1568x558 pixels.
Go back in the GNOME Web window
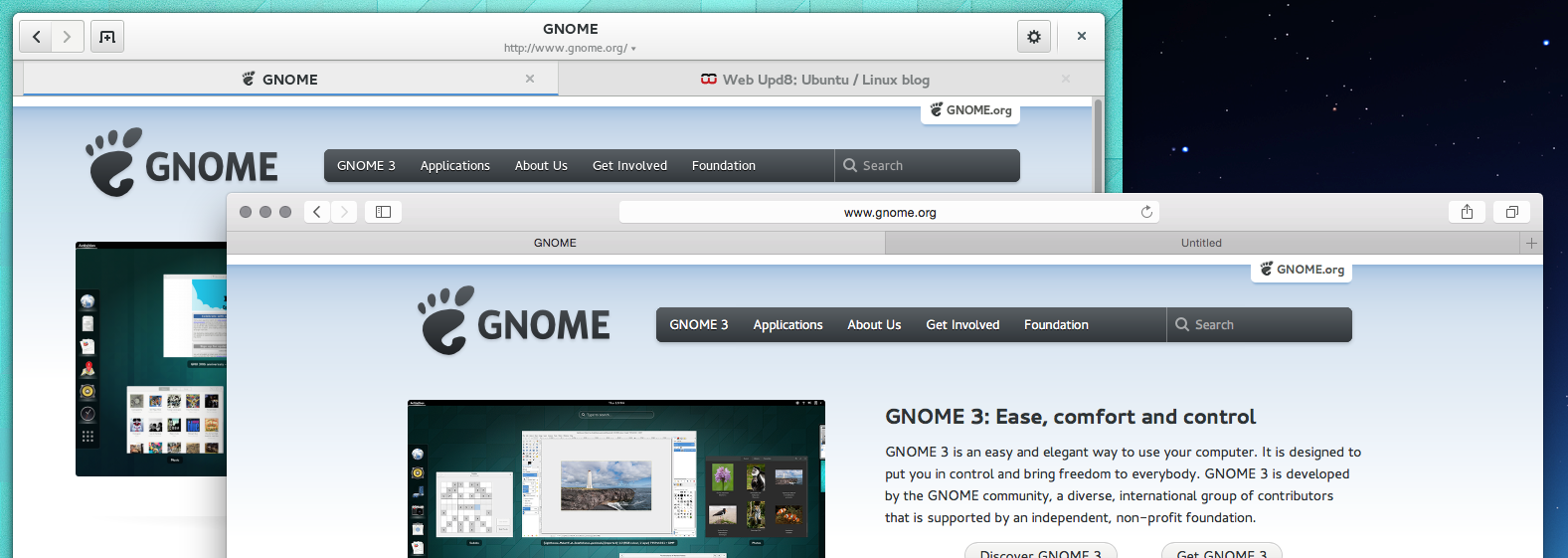(37, 37)
